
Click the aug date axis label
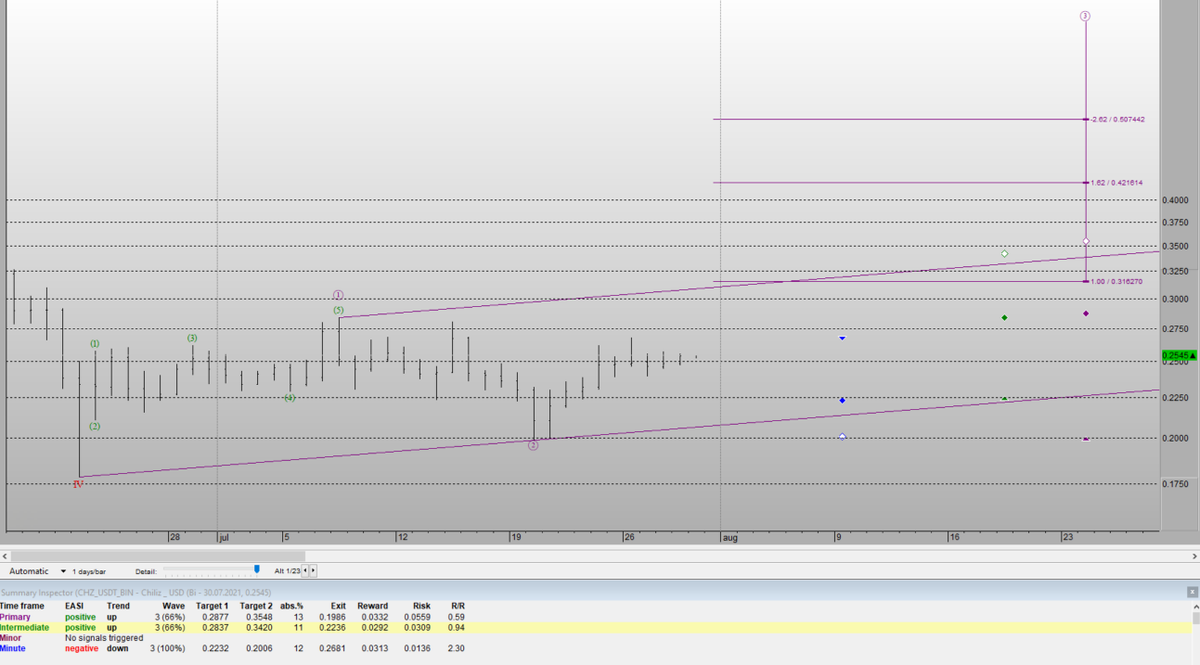729,538
